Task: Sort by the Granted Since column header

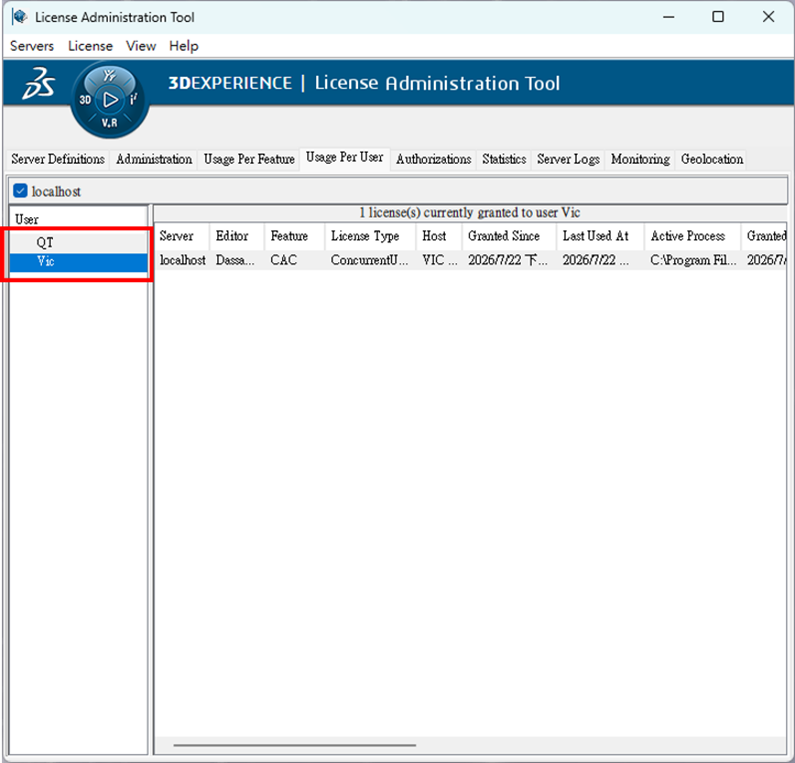Action: point(509,236)
